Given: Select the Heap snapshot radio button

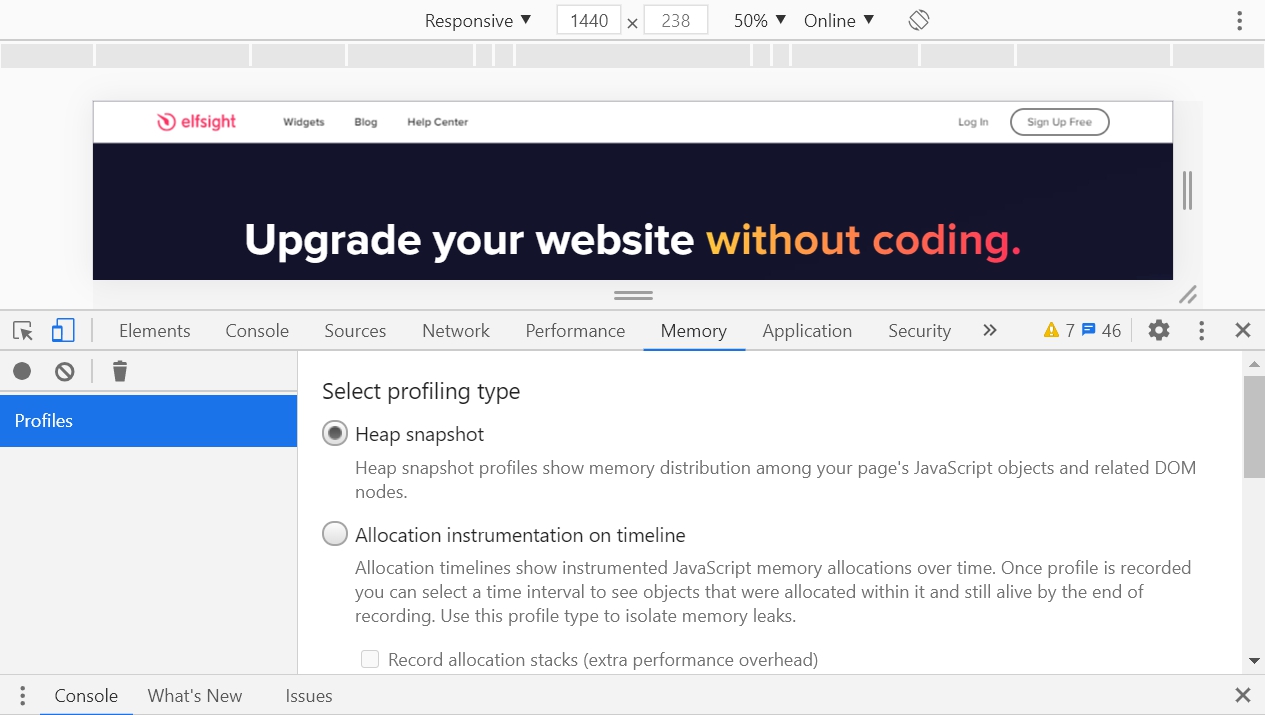Looking at the screenshot, I should 335,433.
